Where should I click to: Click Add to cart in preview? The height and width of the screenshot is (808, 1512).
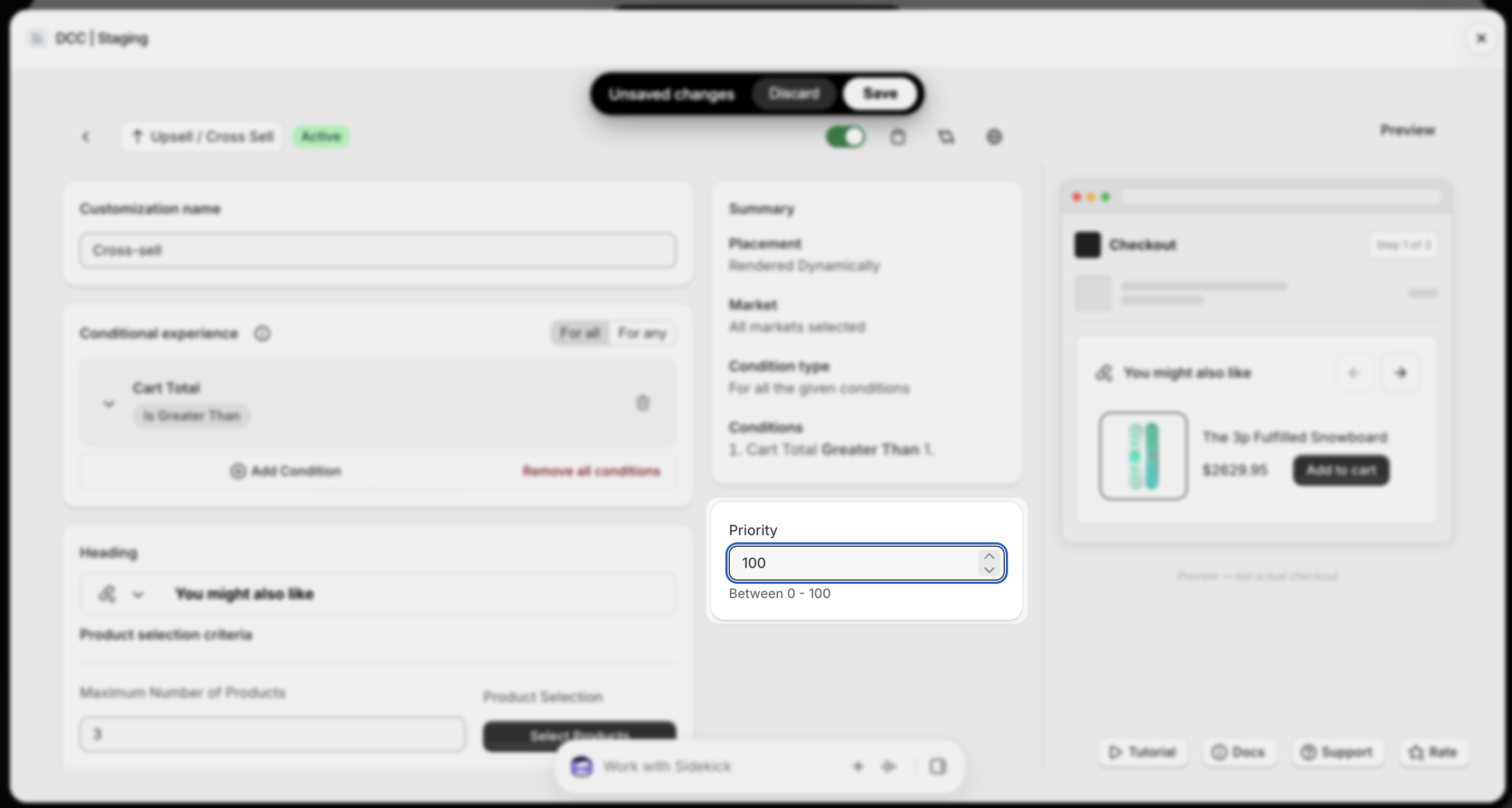click(x=1341, y=470)
